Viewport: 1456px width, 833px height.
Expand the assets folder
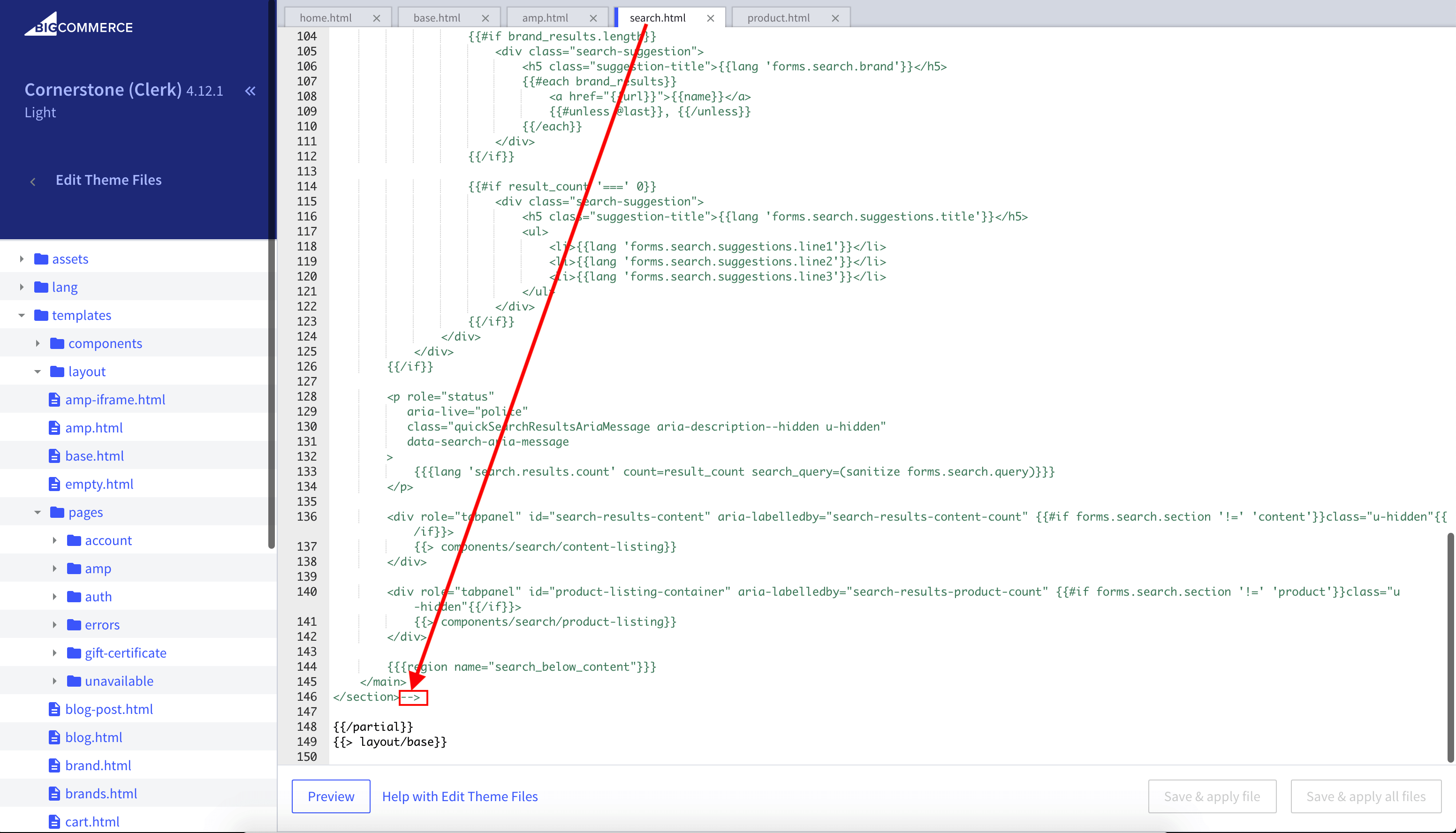(22, 258)
